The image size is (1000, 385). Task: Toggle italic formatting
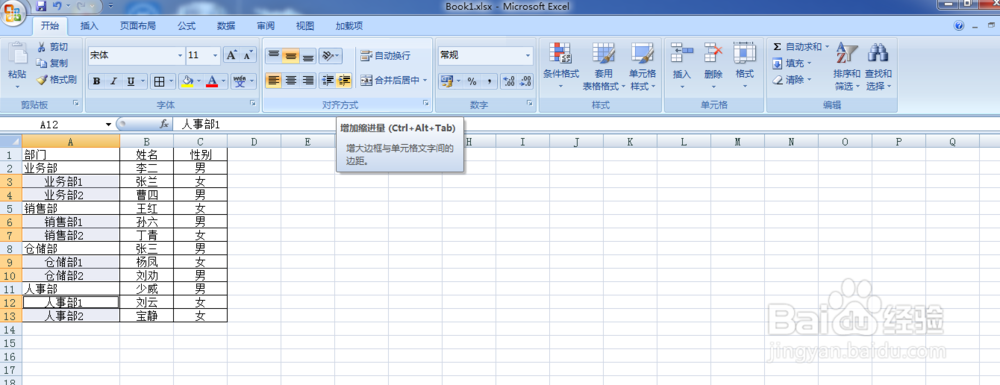(113, 81)
